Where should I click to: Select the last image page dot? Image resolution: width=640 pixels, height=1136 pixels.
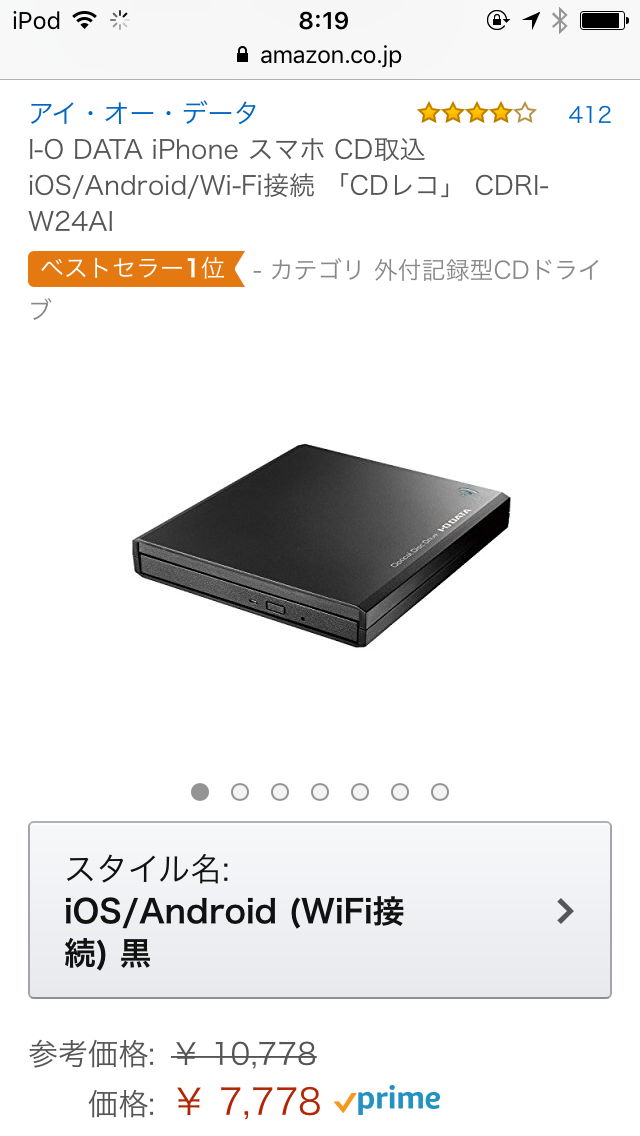point(440,792)
